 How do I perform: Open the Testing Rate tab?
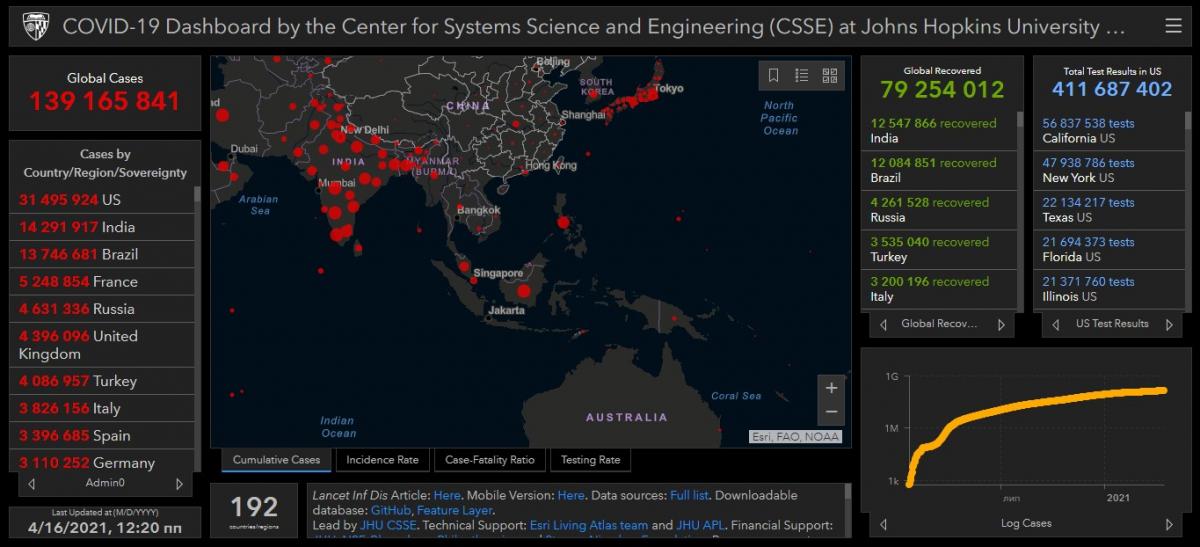pos(590,460)
